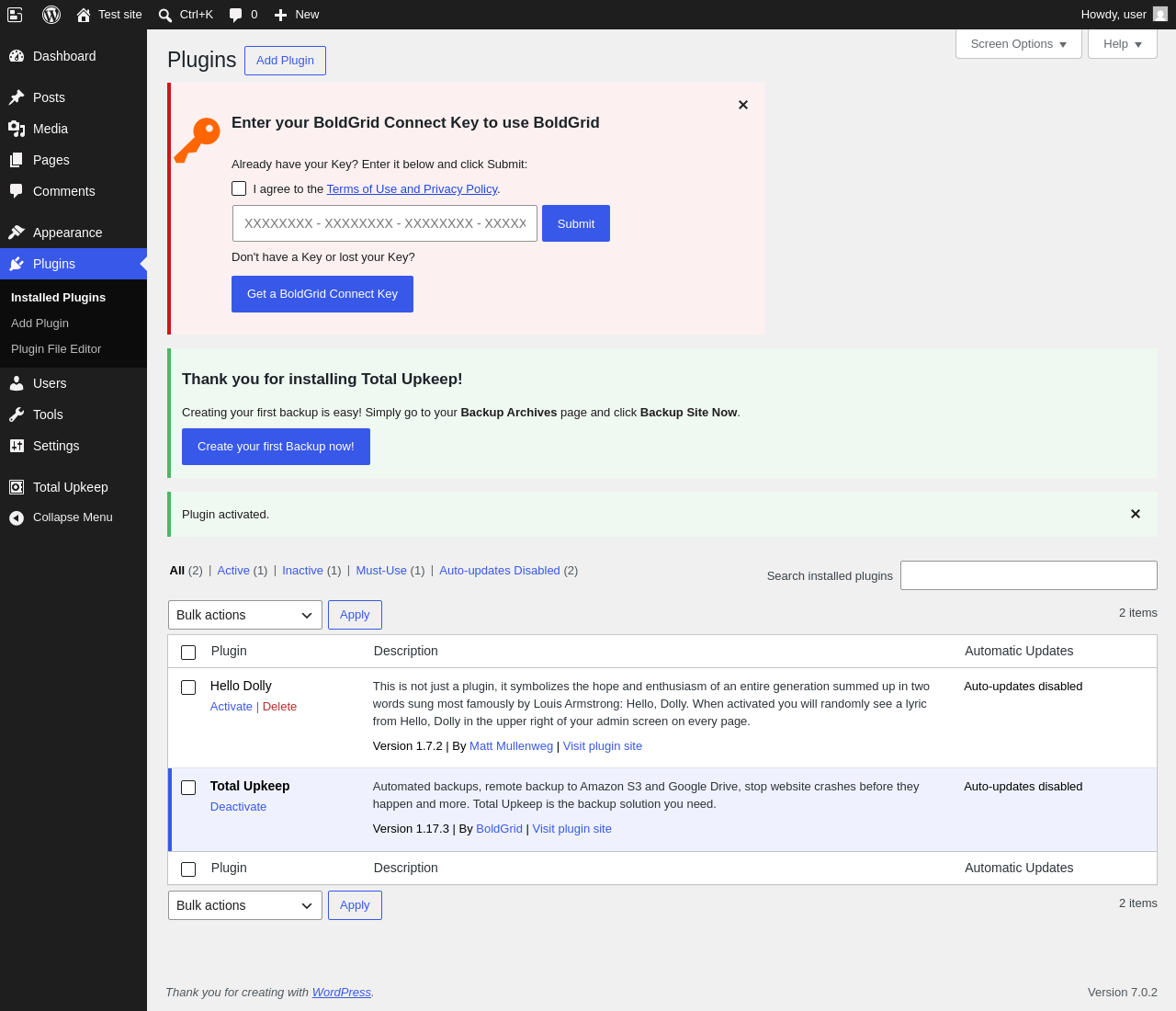Filter plugins by Must-Use

tap(381, 571)
